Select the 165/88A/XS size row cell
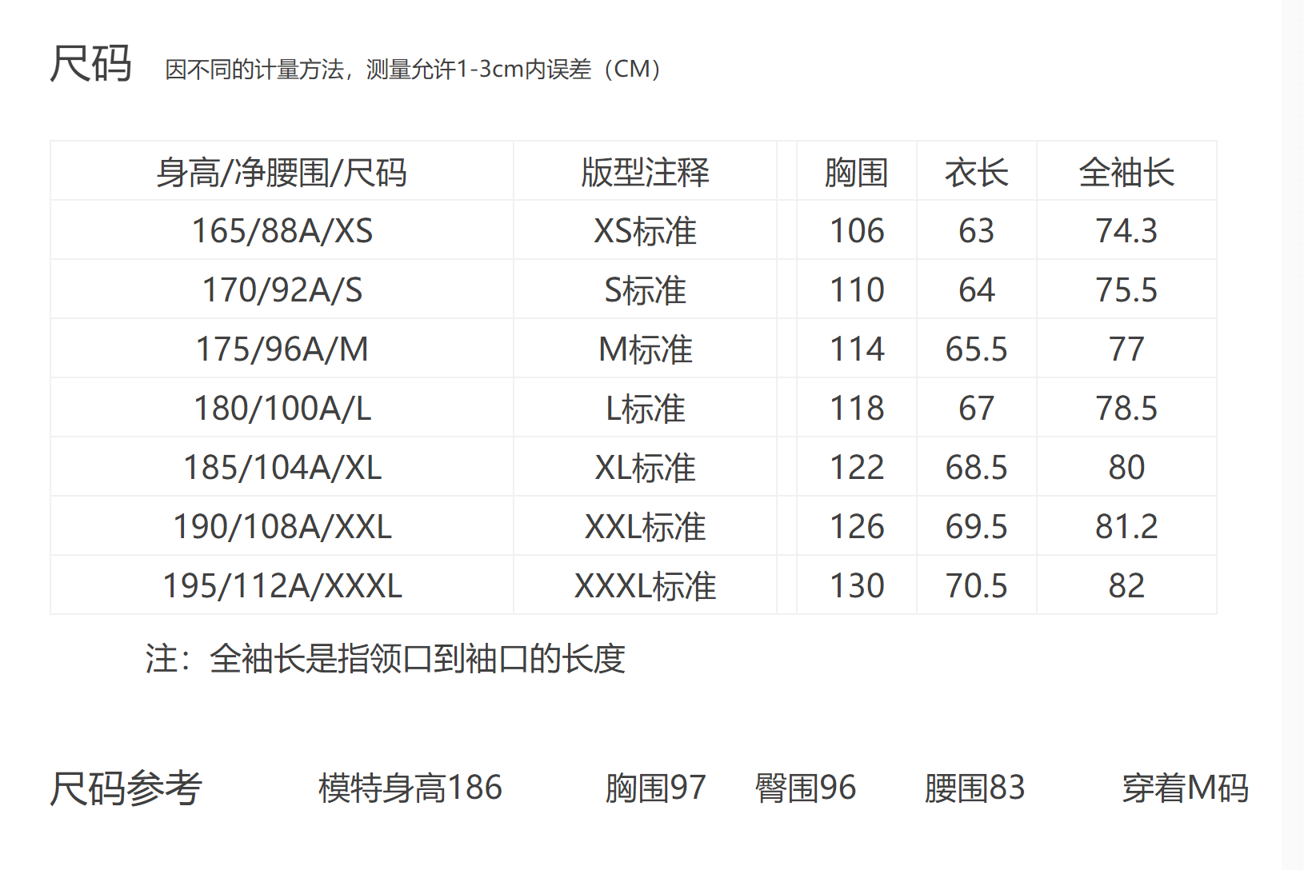The image size is (1304, 870). point(281,232)
